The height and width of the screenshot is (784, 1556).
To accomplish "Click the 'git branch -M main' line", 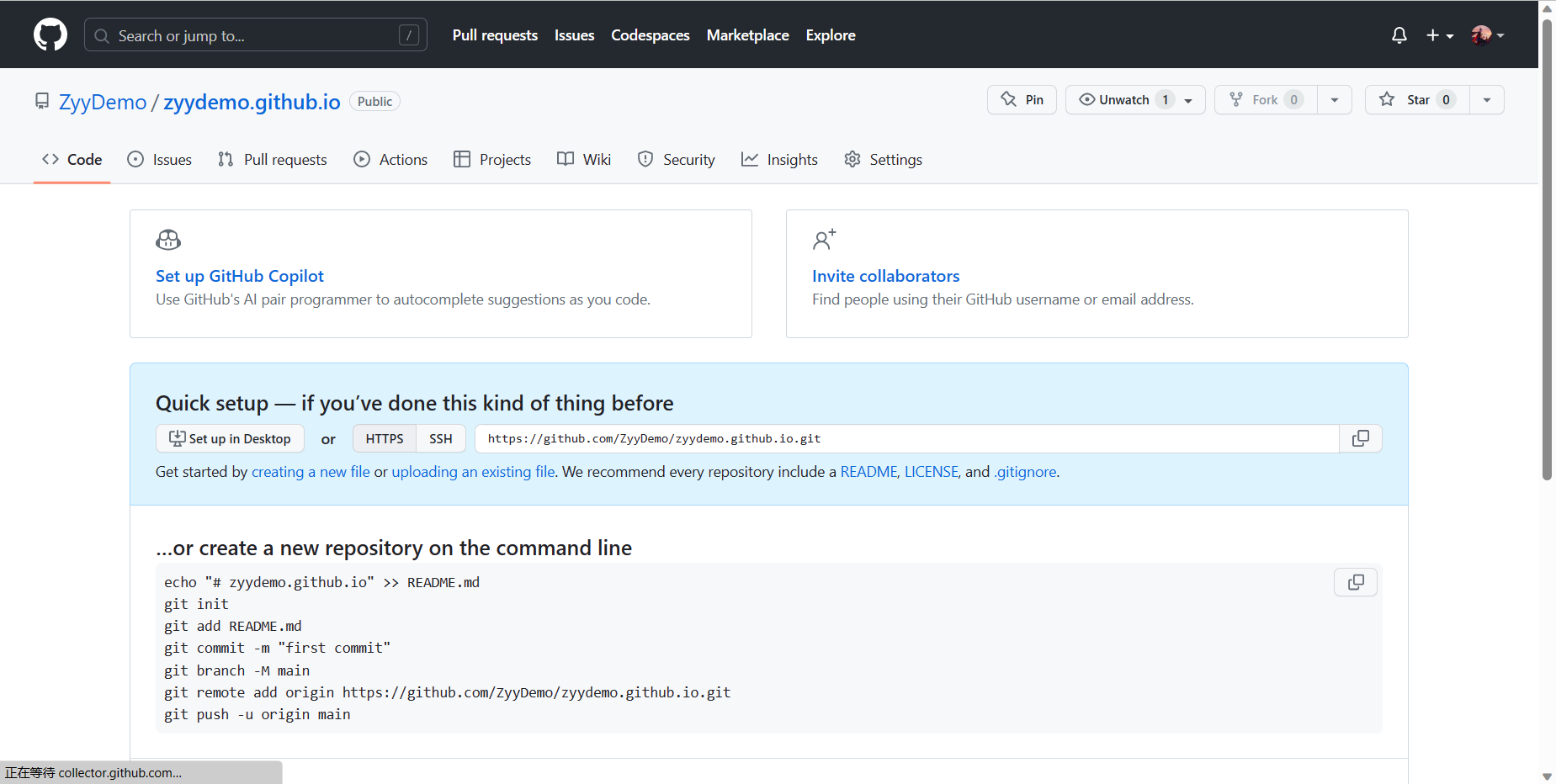I will tap(237, 670).
